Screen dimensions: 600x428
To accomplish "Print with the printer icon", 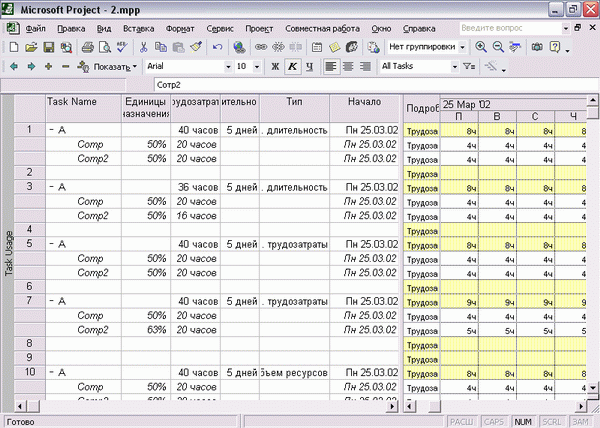I will tap(88, 47).
